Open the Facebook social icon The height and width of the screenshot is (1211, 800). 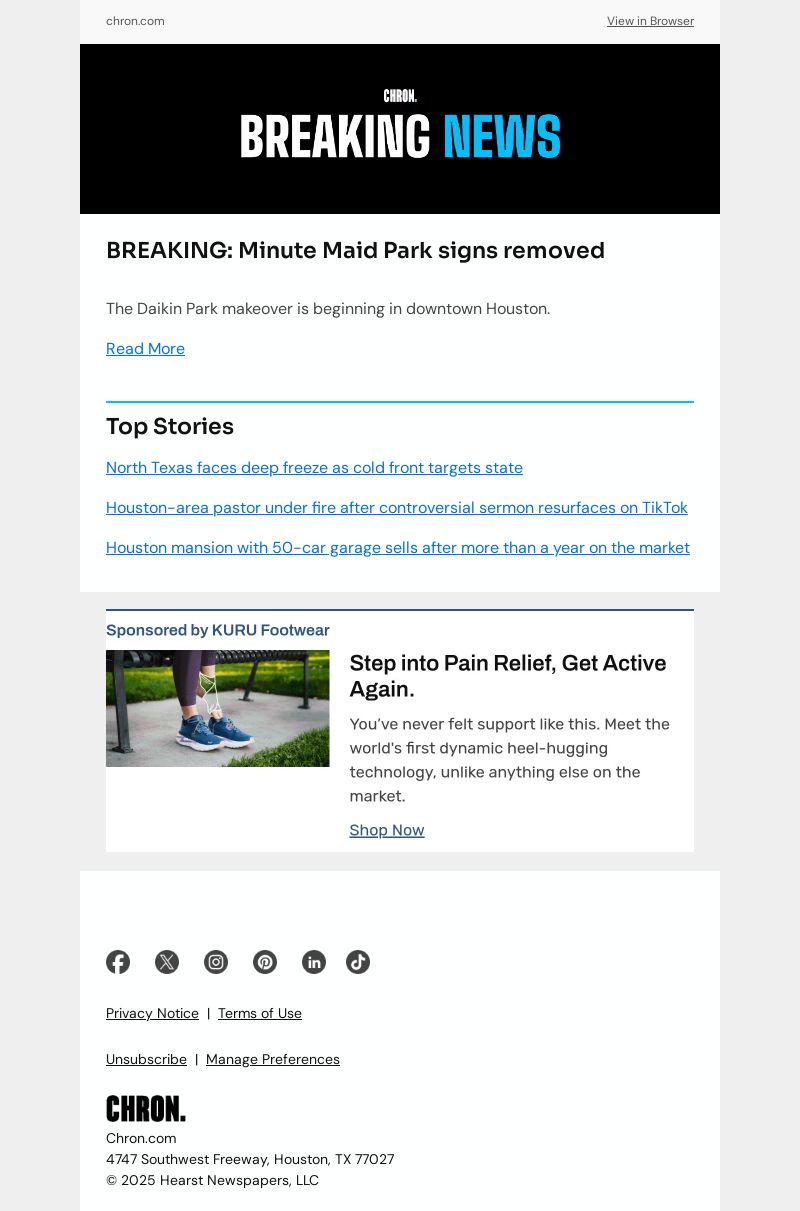coord(118,962)
